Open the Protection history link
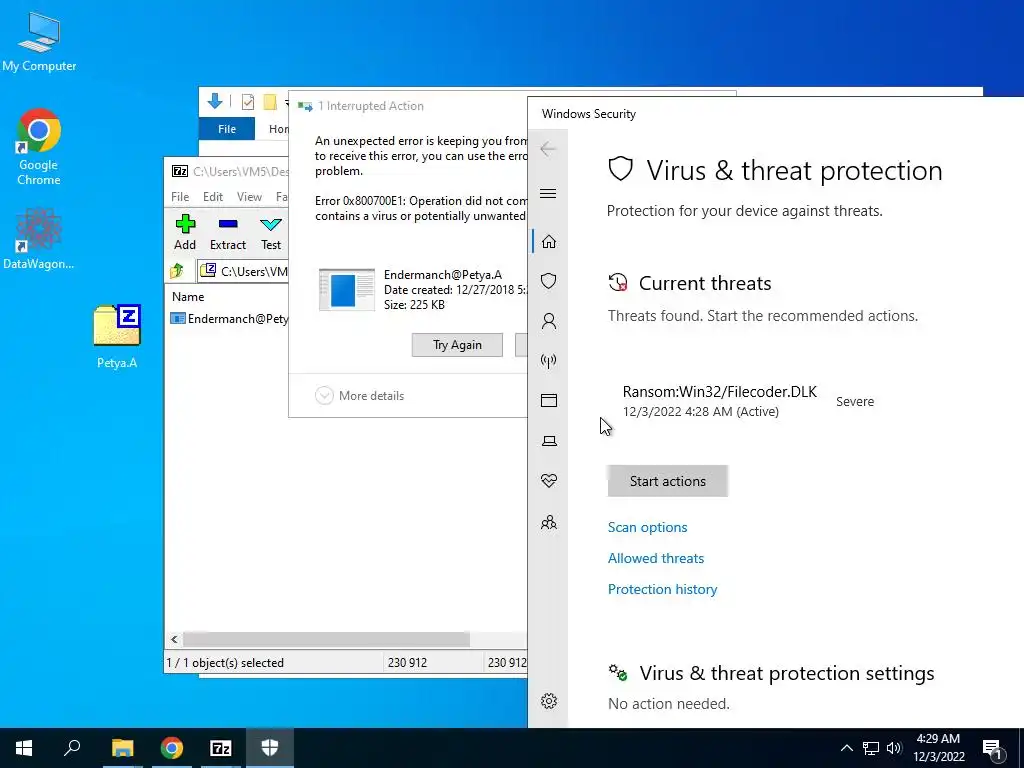Image resolution: width=1024 pixels, height=768 pixels. tap(662, 589)
